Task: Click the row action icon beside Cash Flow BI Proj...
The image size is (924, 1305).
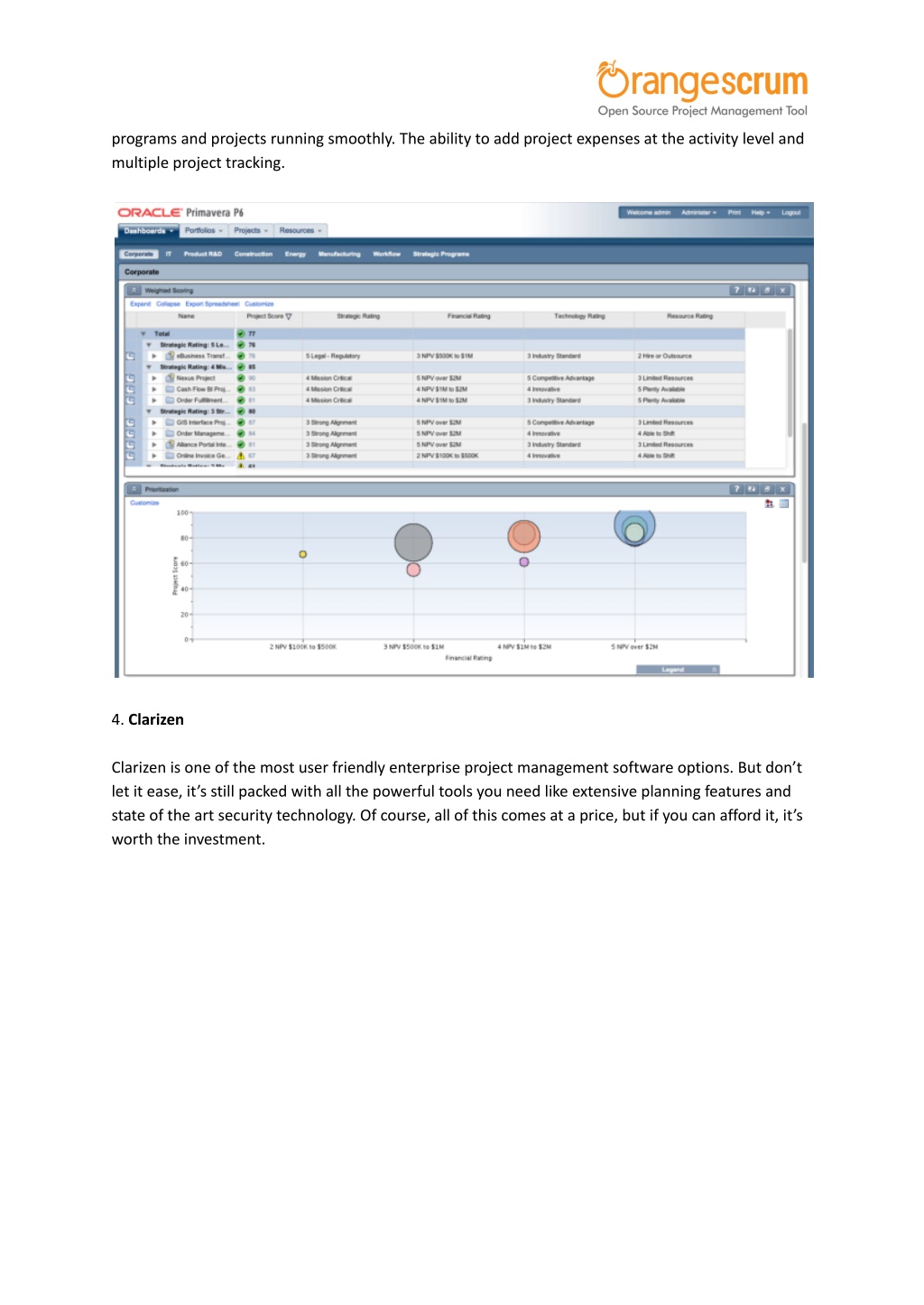Action: click(130, 389)
